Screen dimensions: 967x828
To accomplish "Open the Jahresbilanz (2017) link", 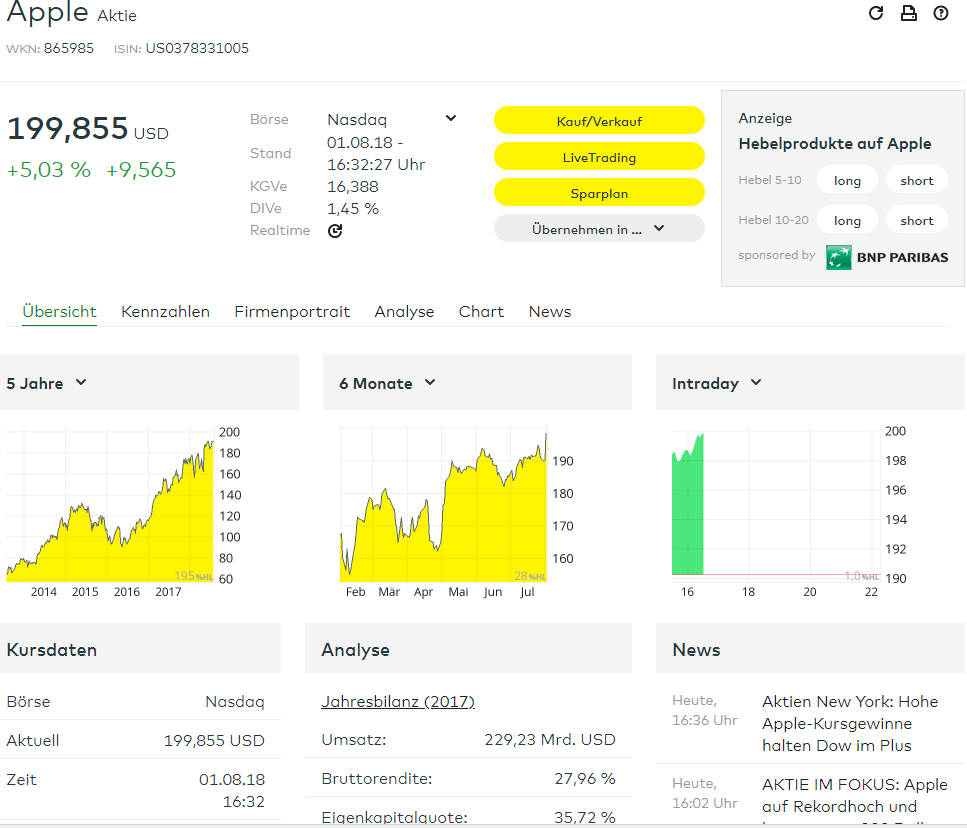I will coord(397,702).
